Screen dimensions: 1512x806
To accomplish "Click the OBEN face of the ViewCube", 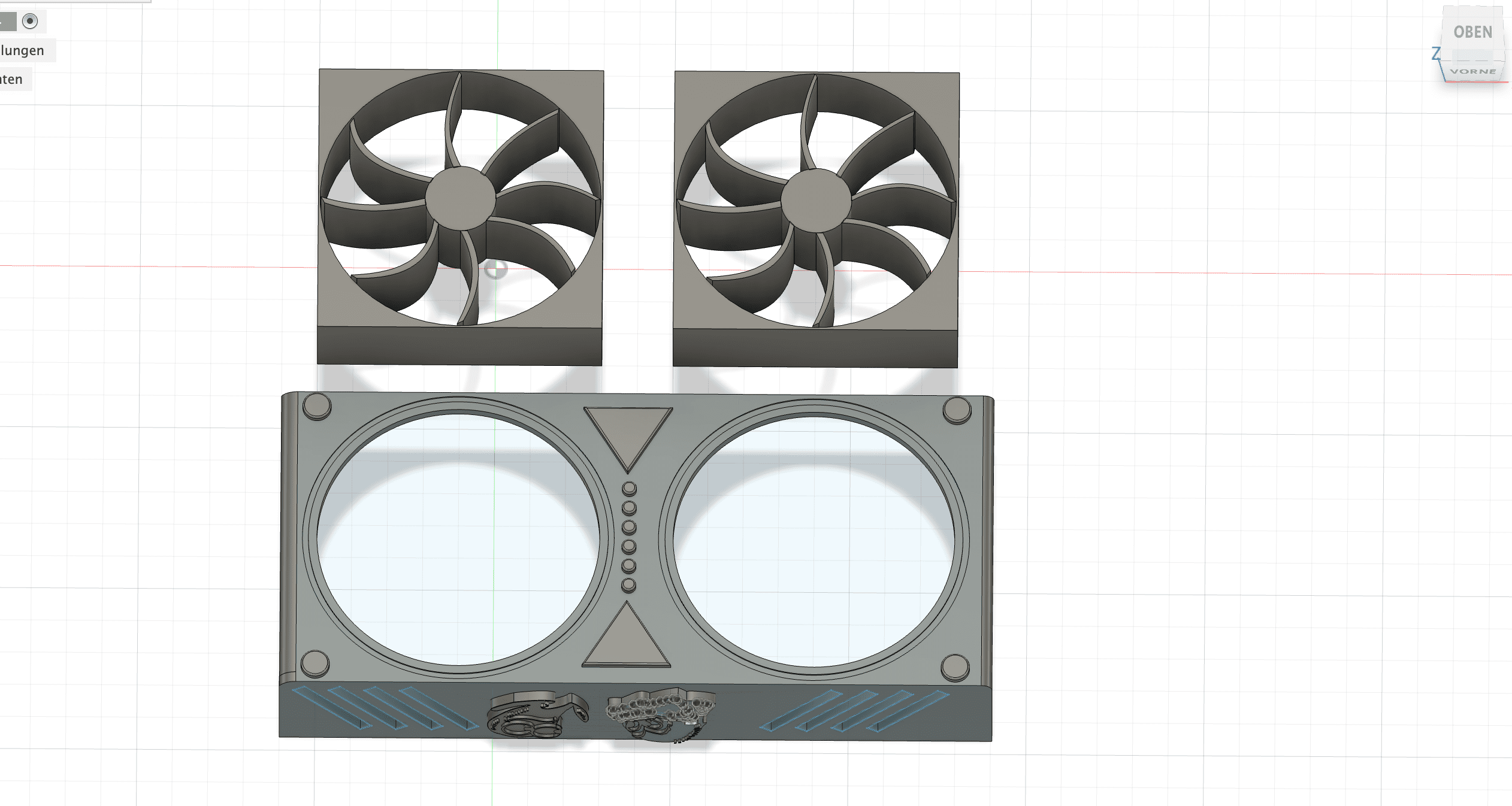I will click(1473, 32).
